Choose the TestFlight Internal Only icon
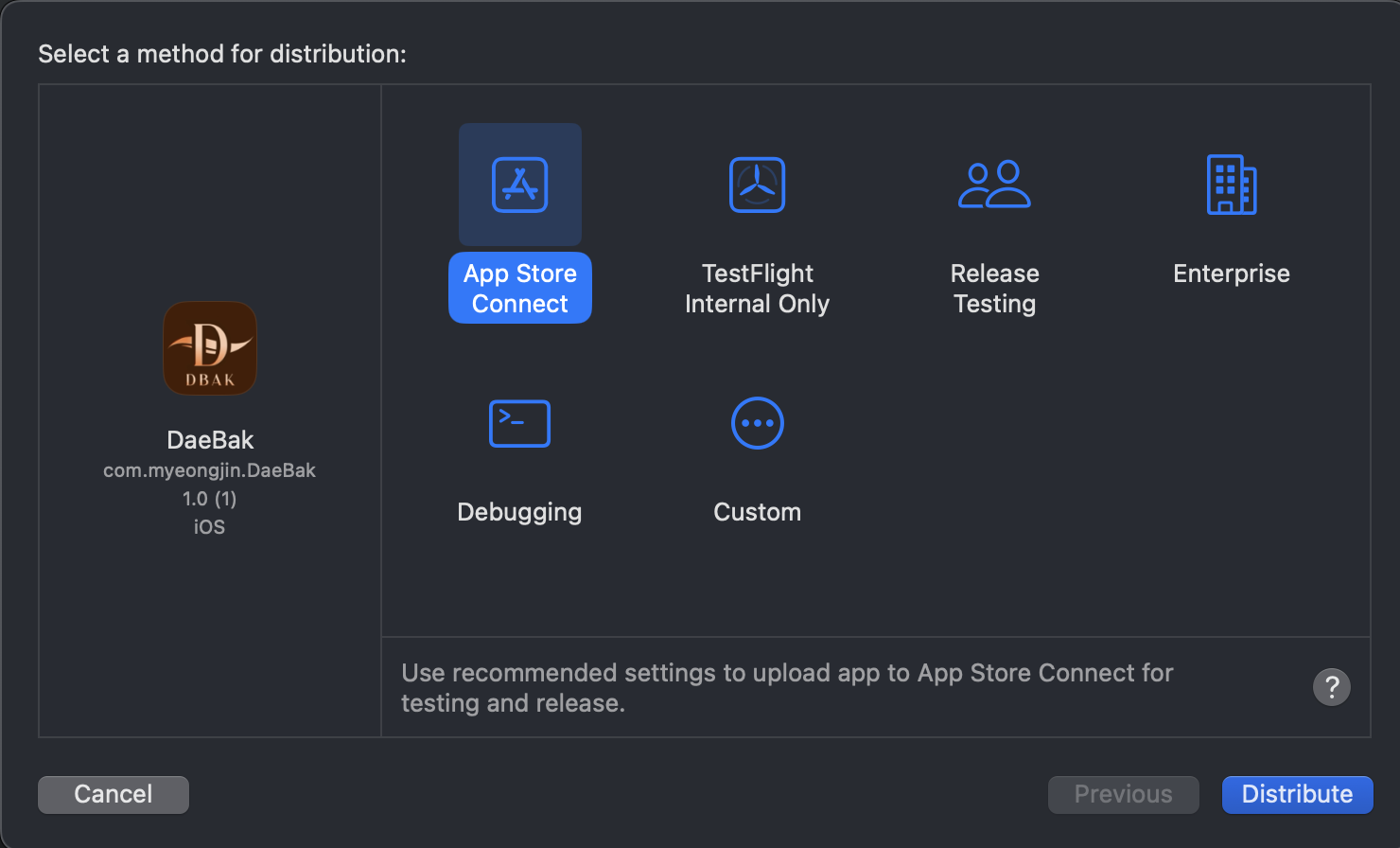This screenshot has width=1400, height=848. (757, 185)
